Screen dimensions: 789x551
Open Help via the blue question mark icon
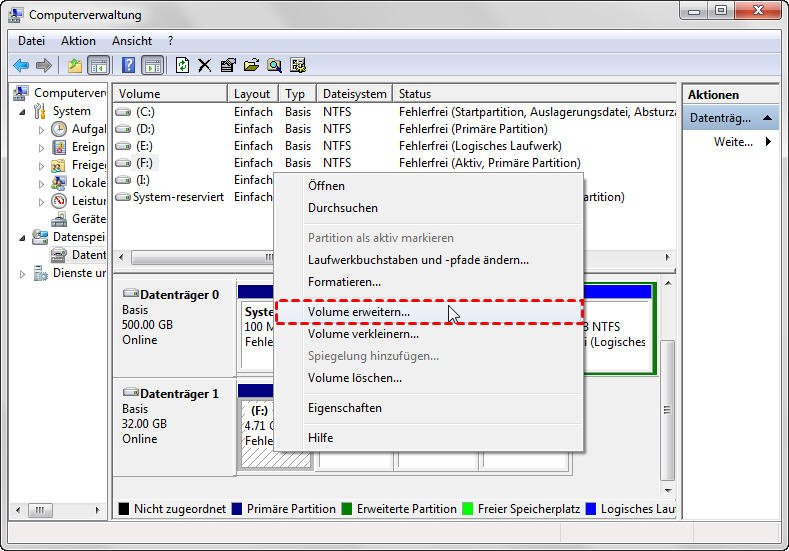click(x=128, y=65)
